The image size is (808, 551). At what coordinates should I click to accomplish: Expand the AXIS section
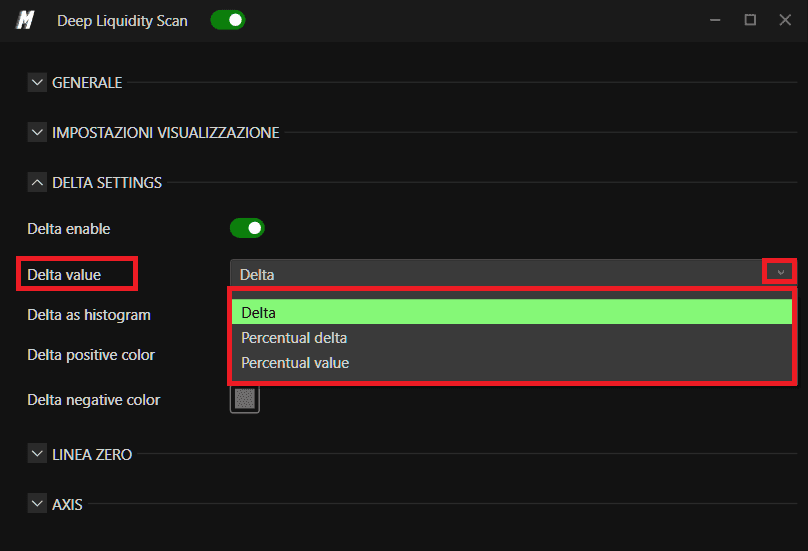[x=37, y=504]
